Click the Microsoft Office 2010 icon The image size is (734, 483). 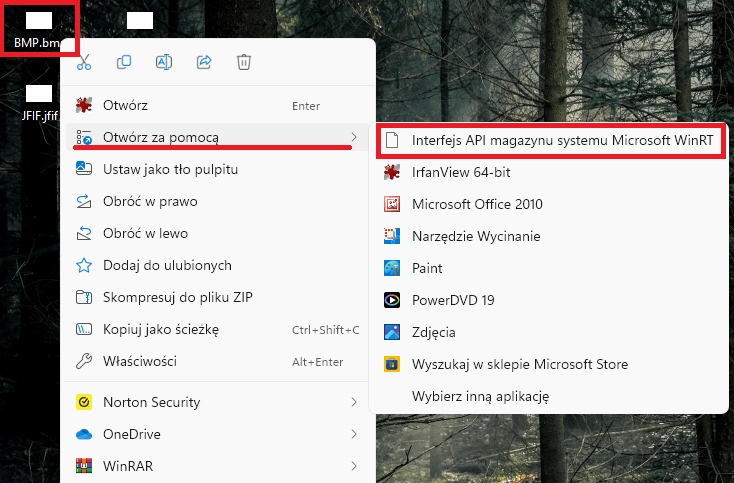(392, 204)
